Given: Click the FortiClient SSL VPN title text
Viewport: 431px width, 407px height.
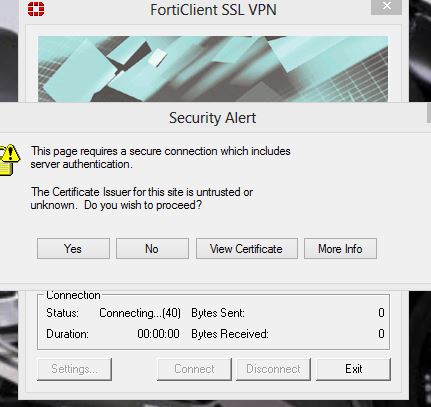Looking at the screenshot, I should point(213,10).
